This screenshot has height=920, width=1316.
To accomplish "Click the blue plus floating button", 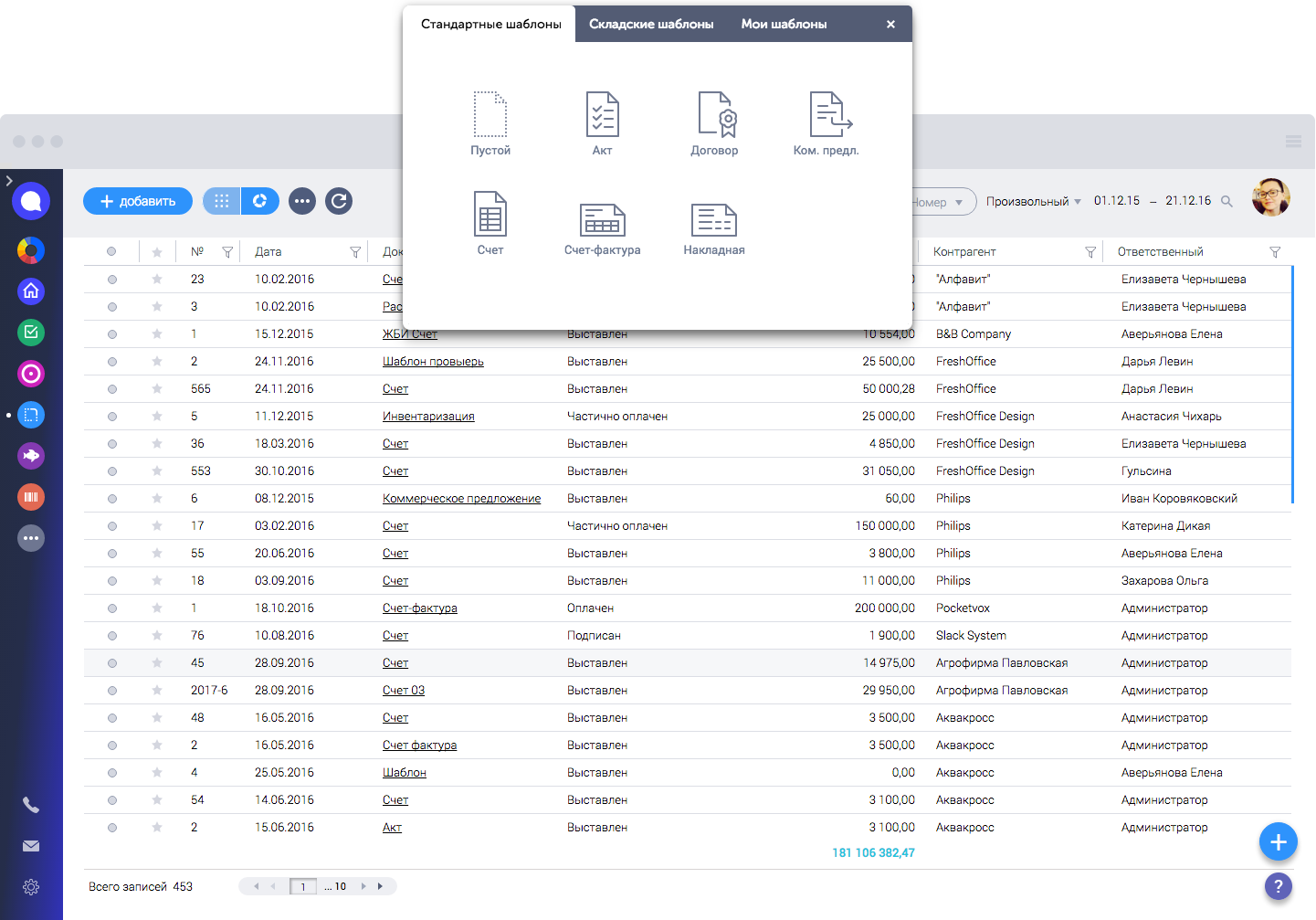I will click(1279, 842).
